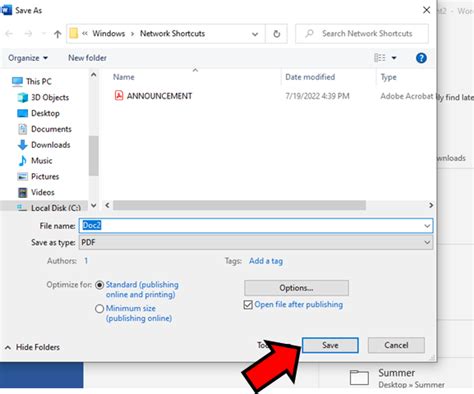
Task: Sort by Type column header
Action: coord(389,77)
